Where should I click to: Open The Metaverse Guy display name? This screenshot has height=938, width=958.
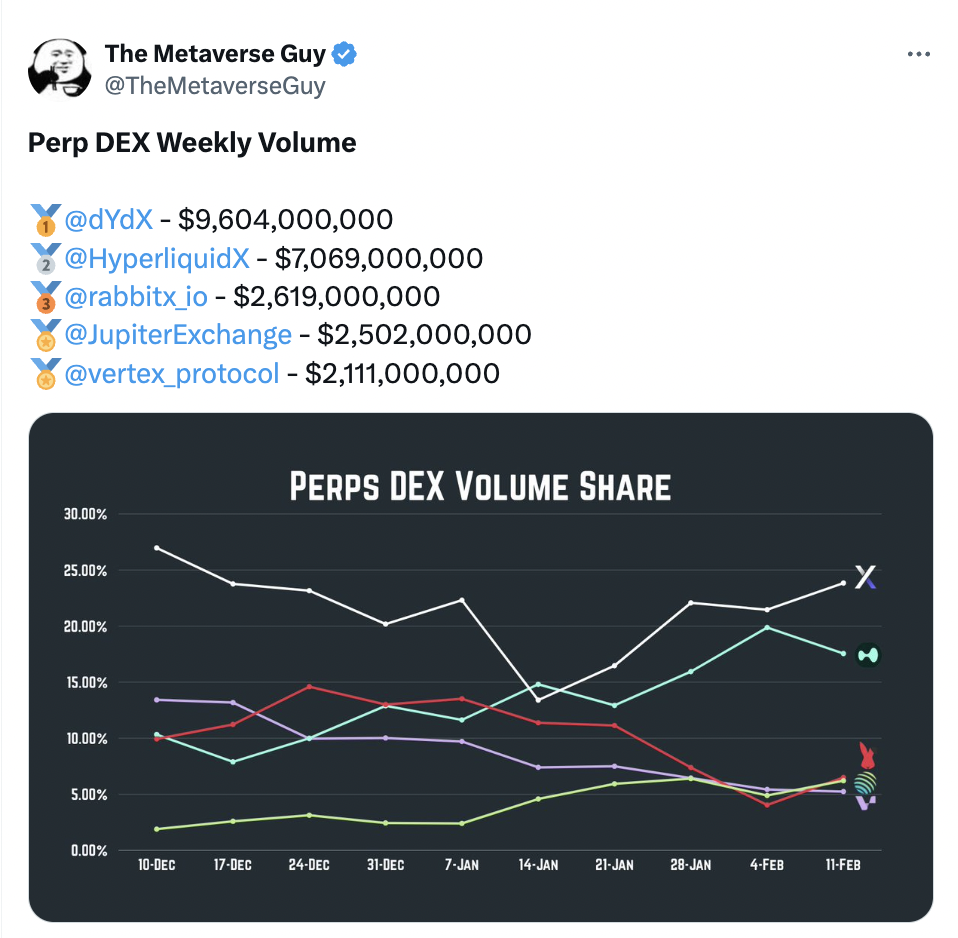pos(215,54)
